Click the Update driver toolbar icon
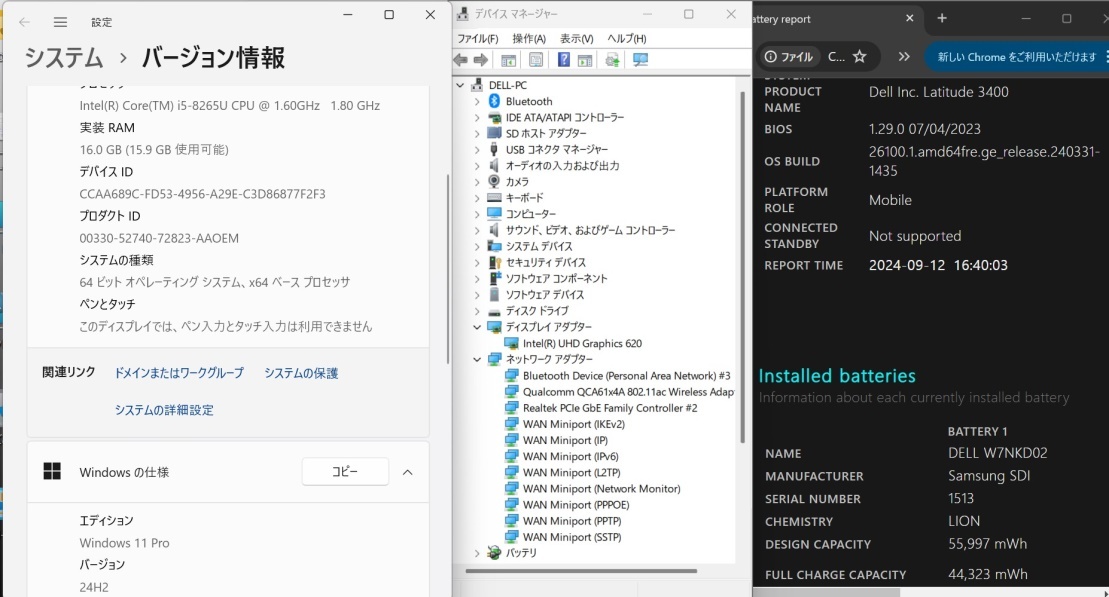This screenshot has width=1109, height=597. (612, 60)
